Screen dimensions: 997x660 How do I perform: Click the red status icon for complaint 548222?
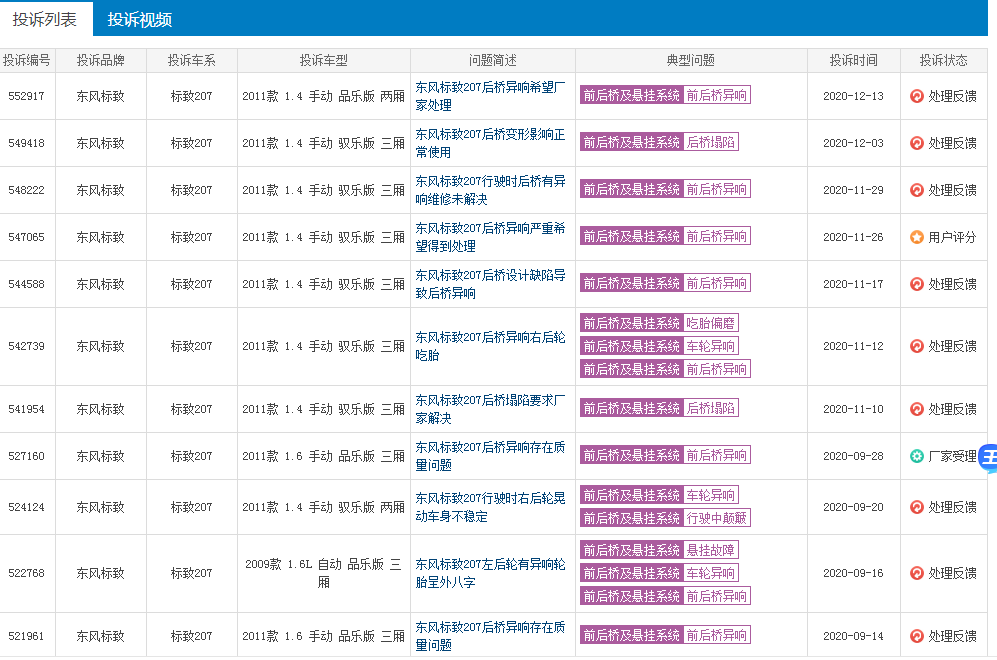click(x=916, y=190)
